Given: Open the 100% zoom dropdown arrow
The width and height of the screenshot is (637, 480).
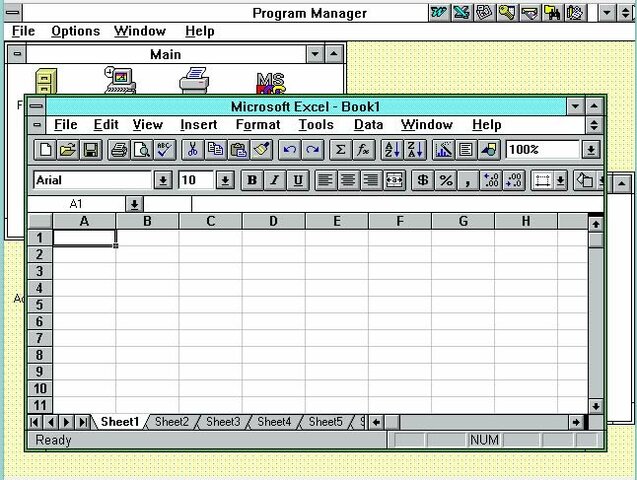Looking at the screenshot, I should (x=591, y=150).
